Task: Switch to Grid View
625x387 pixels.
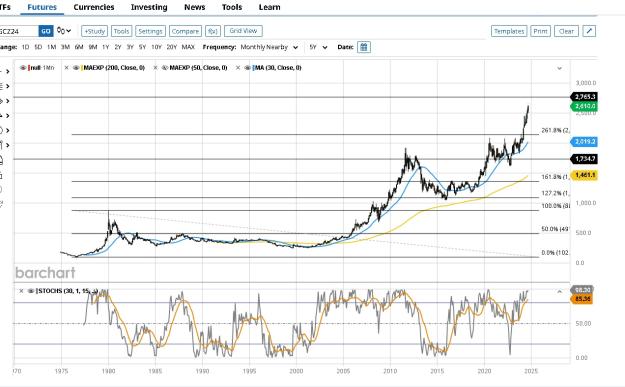Action: pos(243,31)
